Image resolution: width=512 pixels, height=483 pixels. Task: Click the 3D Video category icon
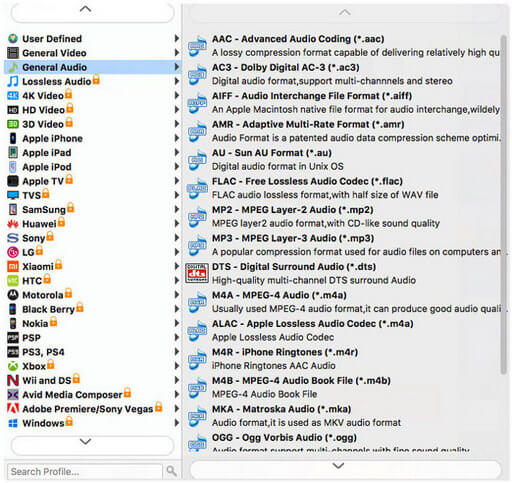click(13, 124)
